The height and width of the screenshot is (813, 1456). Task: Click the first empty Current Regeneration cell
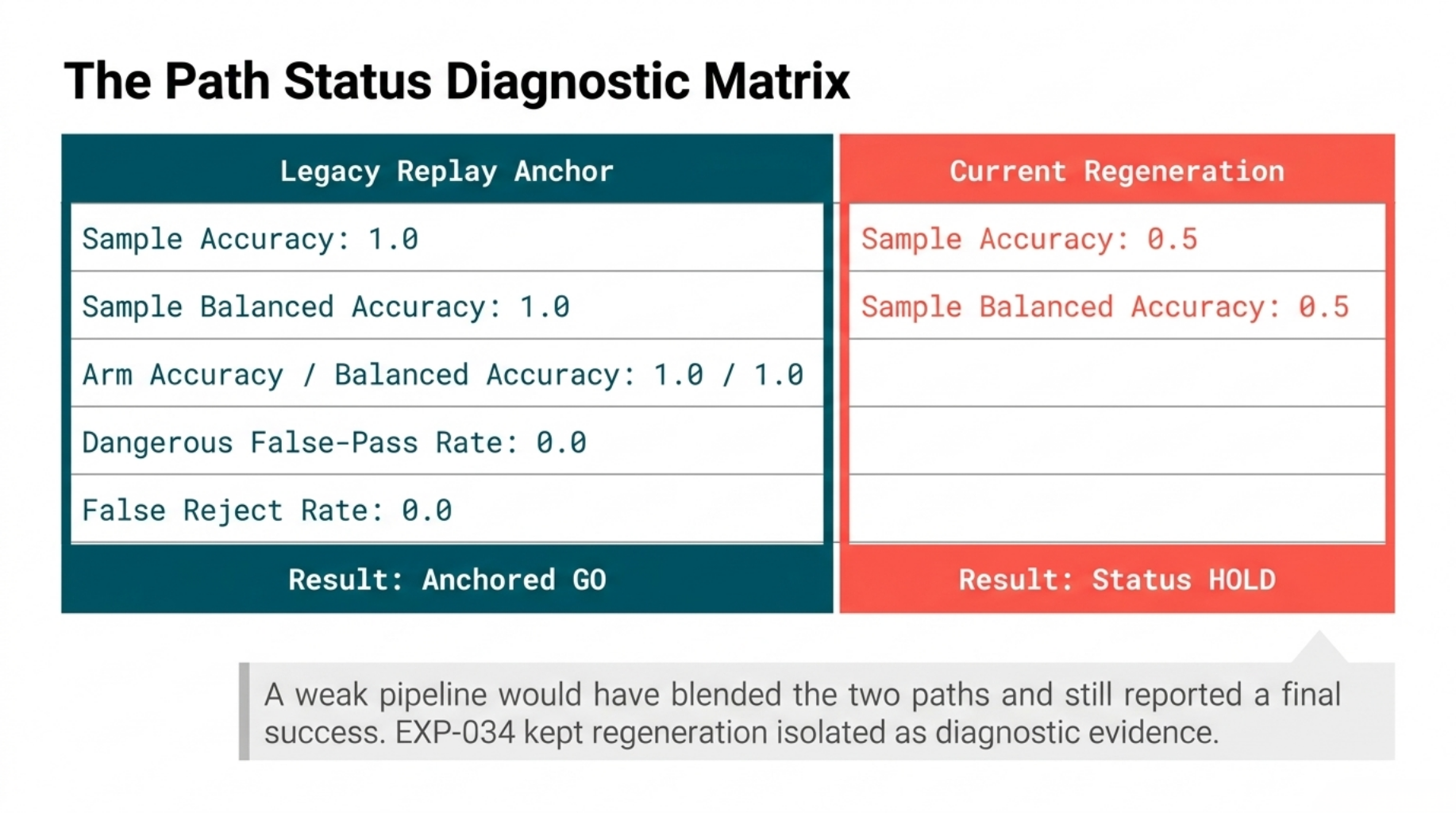click(1116, 374)
